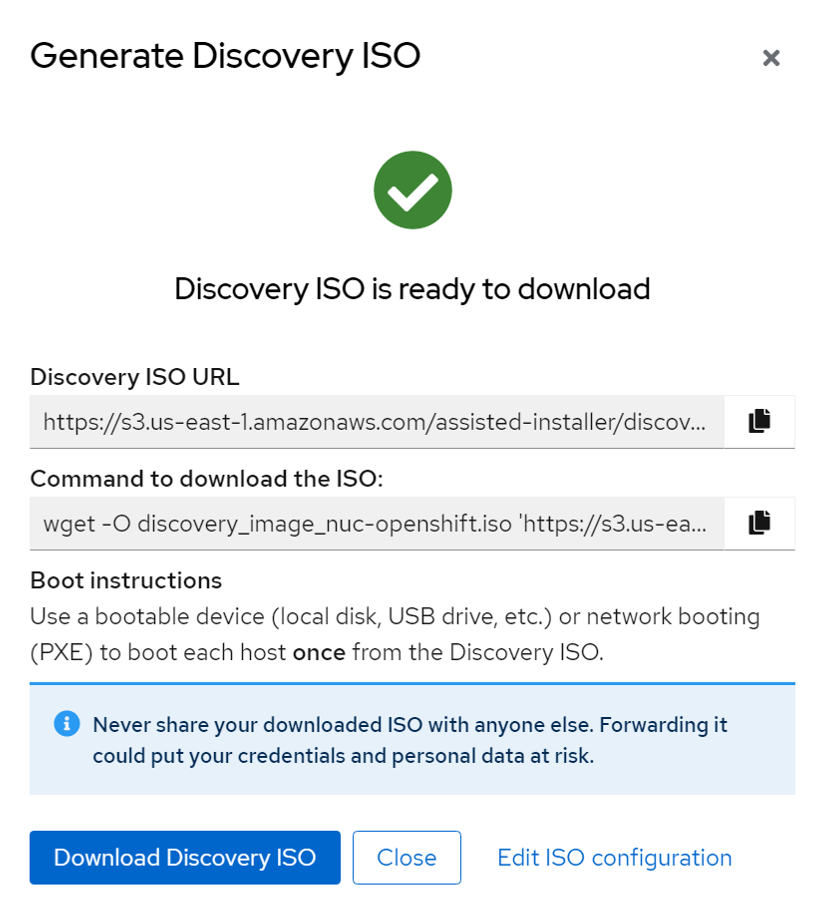Copy the Discovery ISO URL to clipboard
The image size is (826, 914).
point(760,421)
